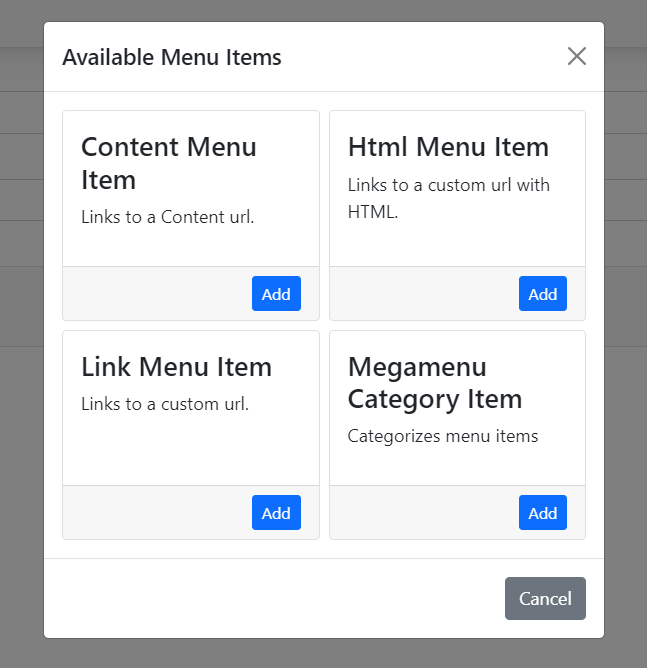Click the Link Menu Item card footer
The height and width of the screenshot is (668, 647).
pos(150,513)
